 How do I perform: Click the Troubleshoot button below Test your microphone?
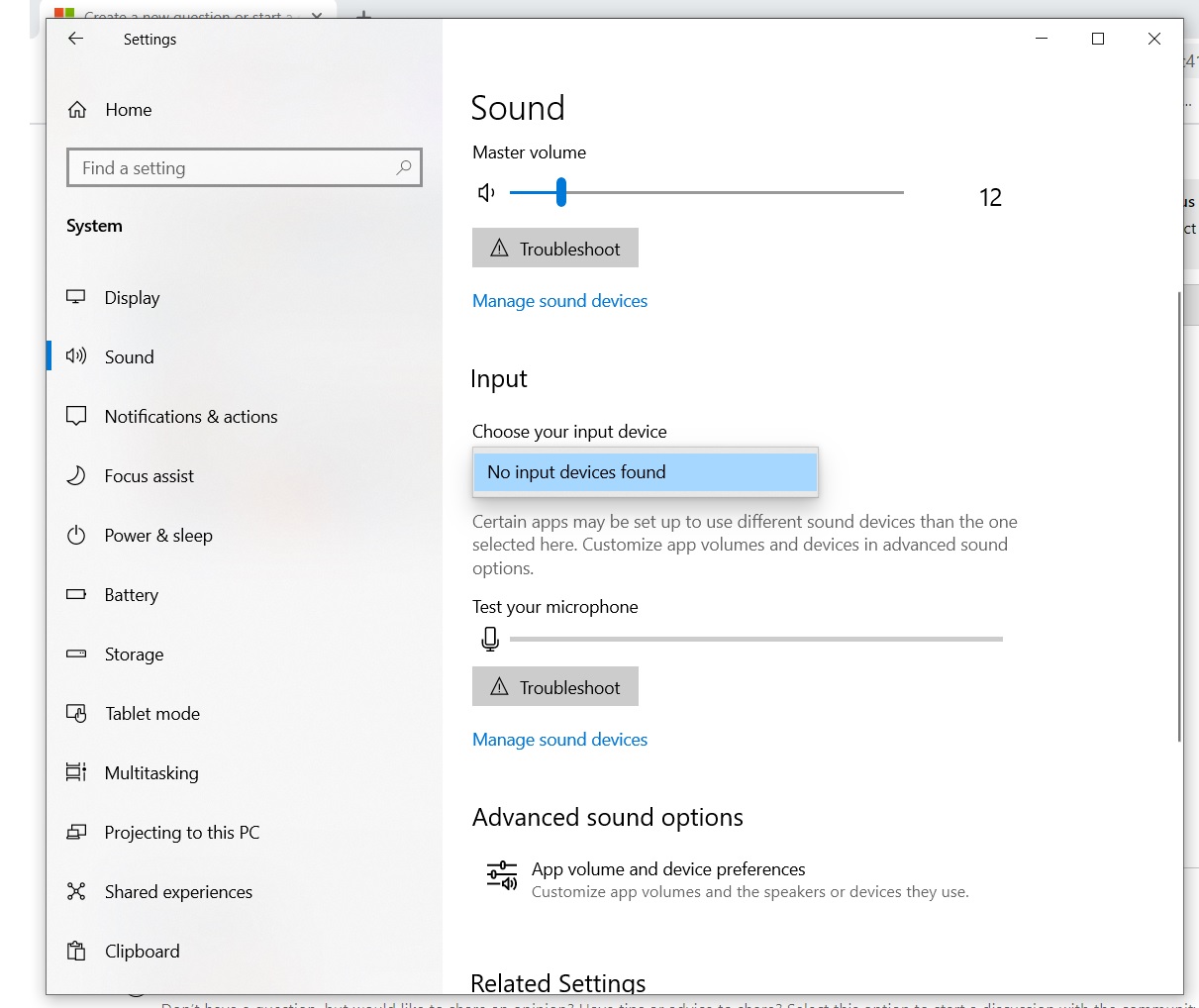click(x=555, y=687)
